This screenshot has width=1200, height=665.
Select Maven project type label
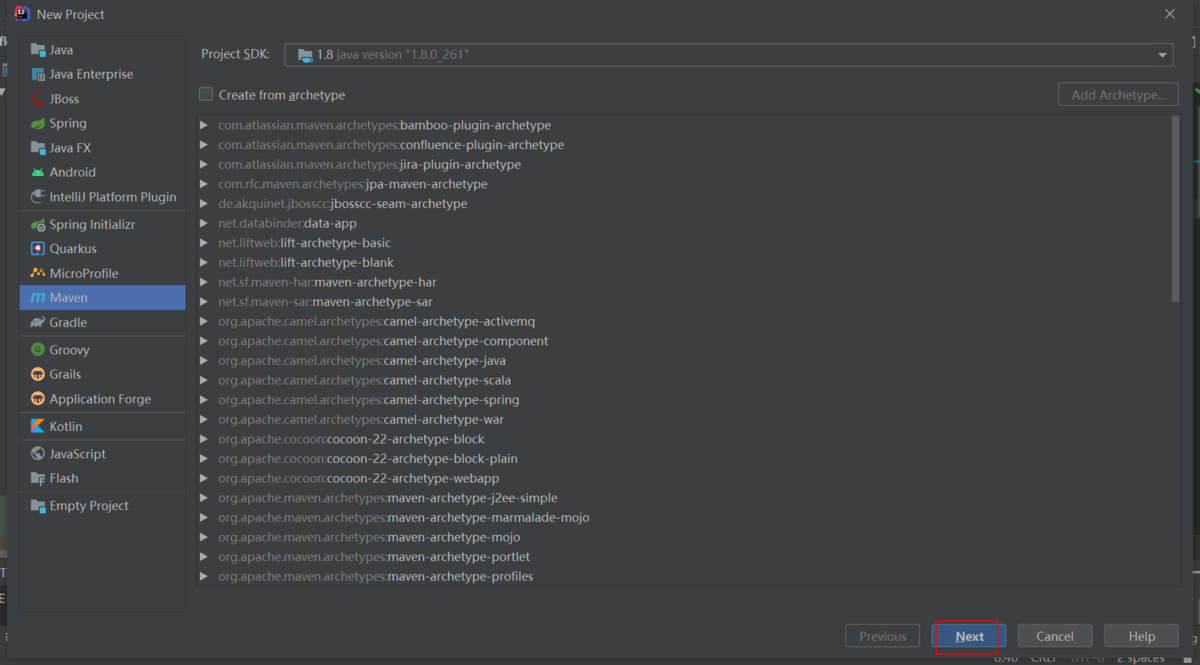coord(69,298)
